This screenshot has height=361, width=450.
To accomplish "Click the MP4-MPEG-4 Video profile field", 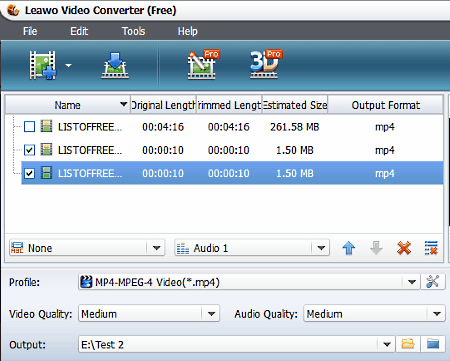I will click(249, 282).
